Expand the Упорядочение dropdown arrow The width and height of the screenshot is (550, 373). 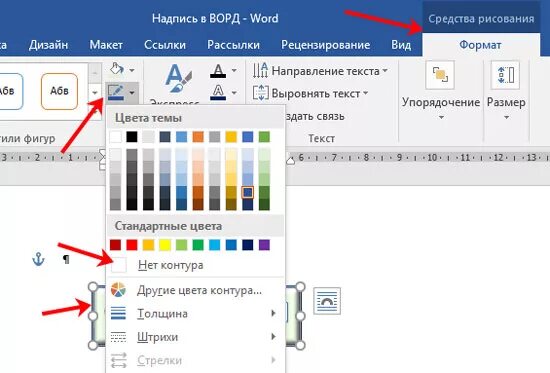click(441, 117)
